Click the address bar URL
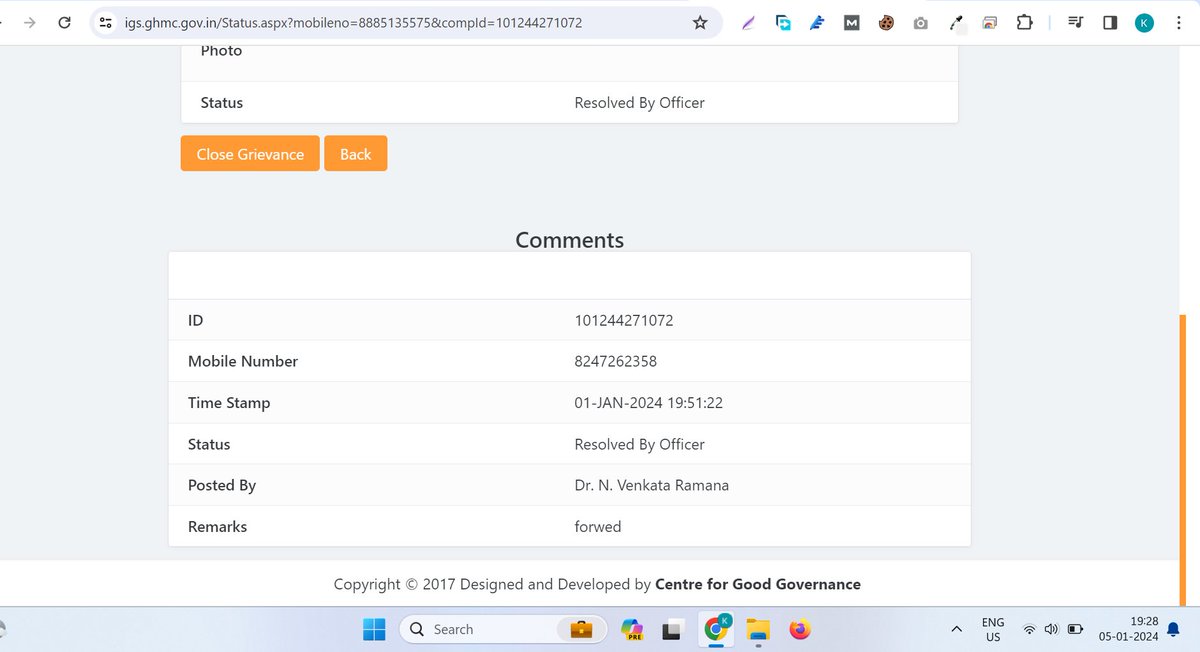This screenshot has width=1200, height=652. point(353,22)
